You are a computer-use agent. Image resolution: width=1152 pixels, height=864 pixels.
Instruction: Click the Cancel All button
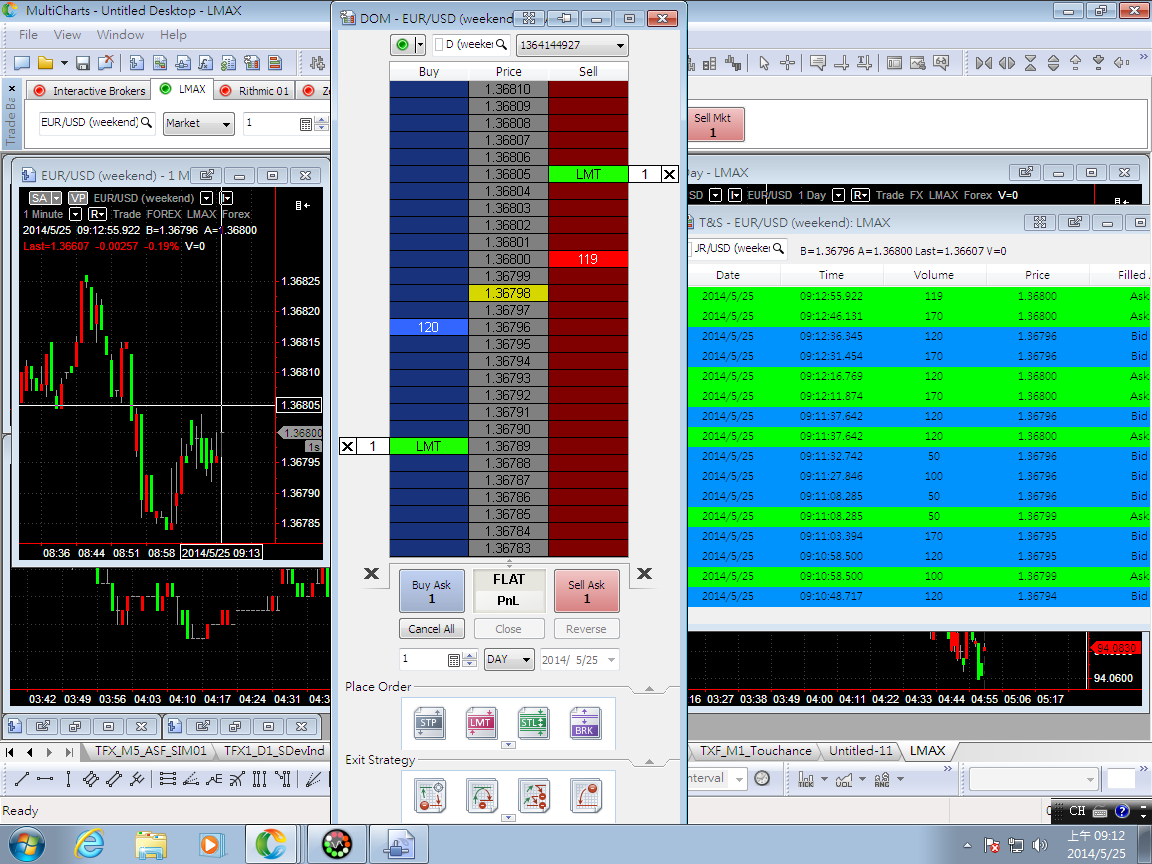(x=431, y=629)
